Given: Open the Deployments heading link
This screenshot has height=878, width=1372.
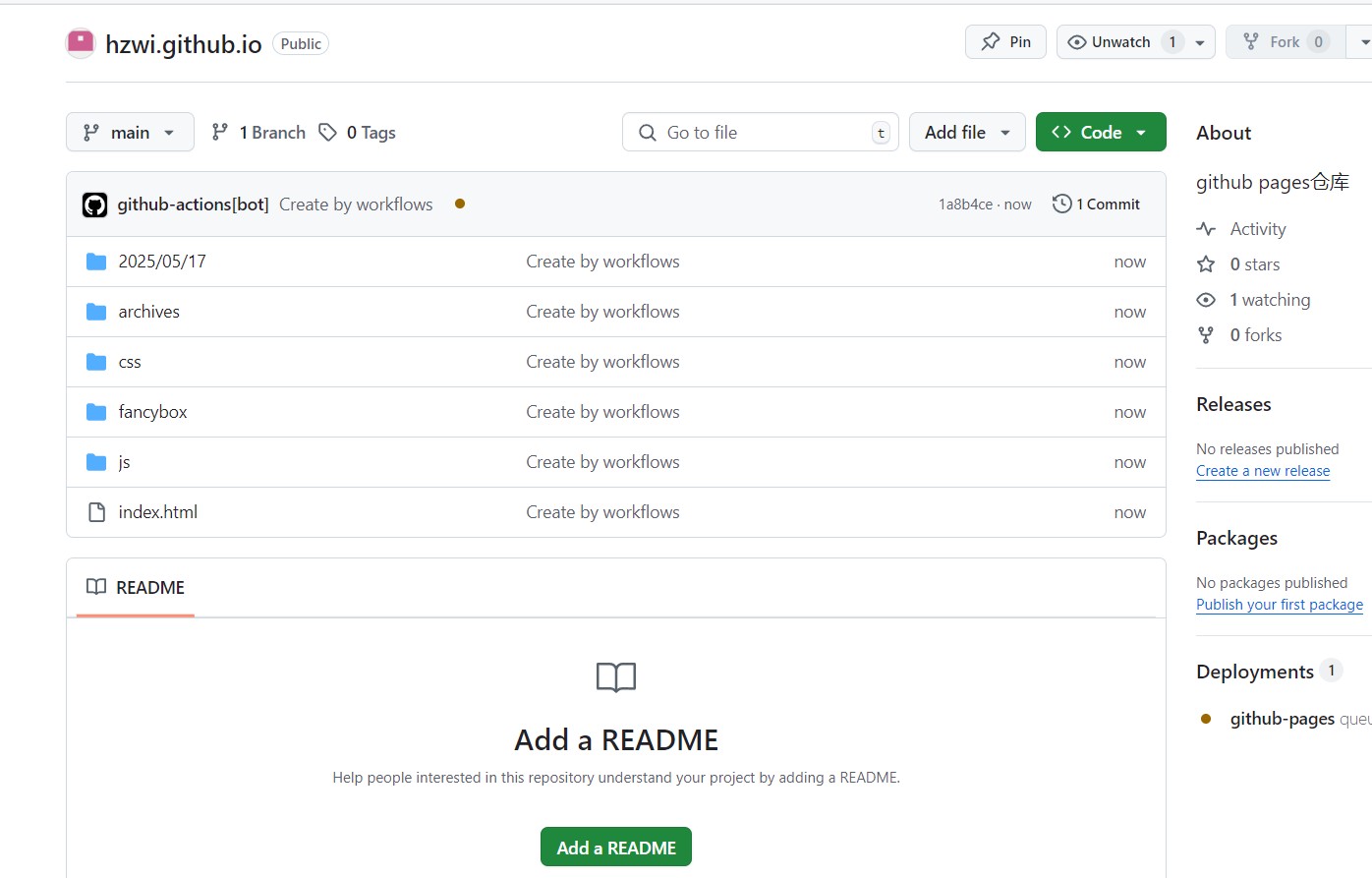Looking at the screenshot, I should (1255, 672).
